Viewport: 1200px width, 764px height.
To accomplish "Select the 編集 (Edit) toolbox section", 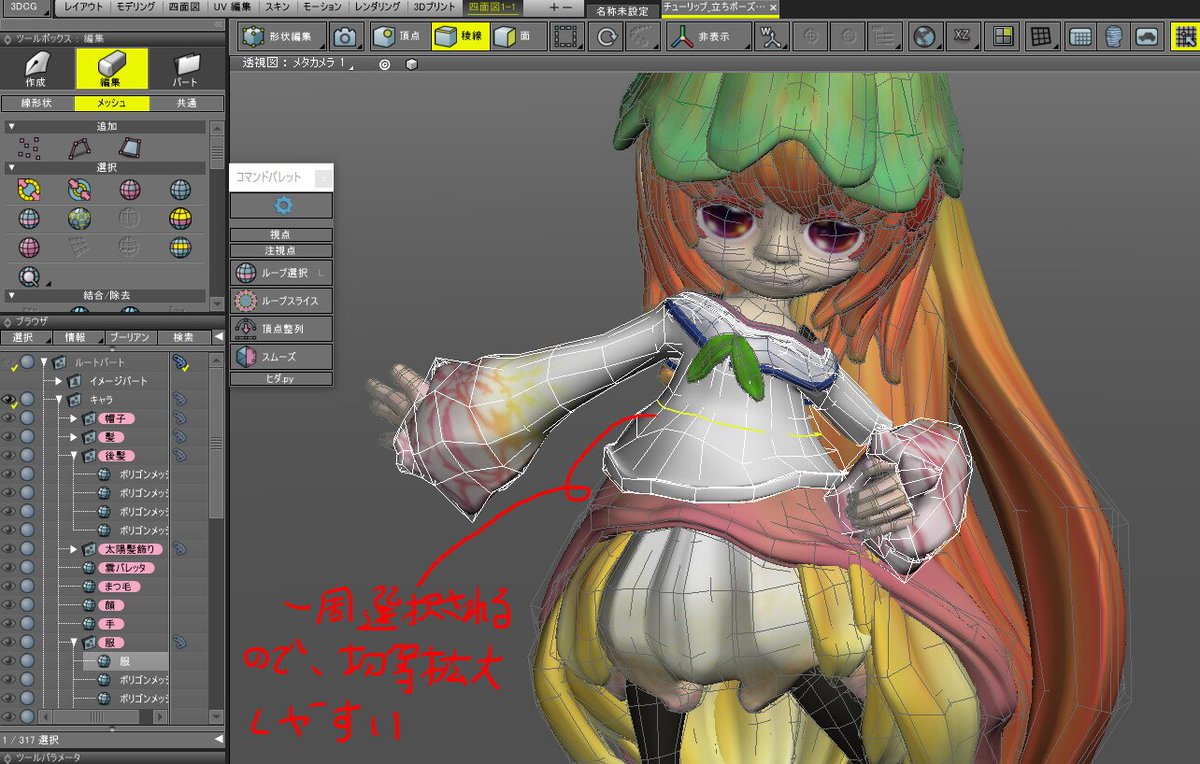I will tap(112, 69).
